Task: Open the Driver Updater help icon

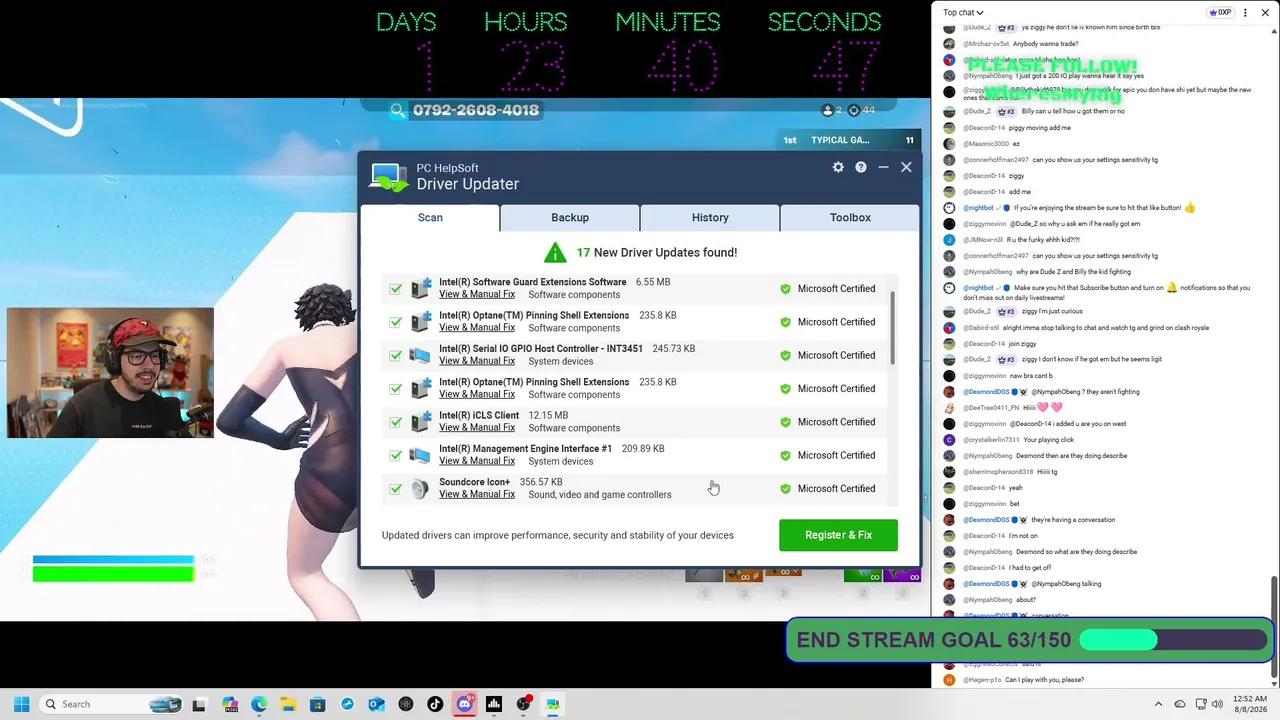Action: coord(860,167)
